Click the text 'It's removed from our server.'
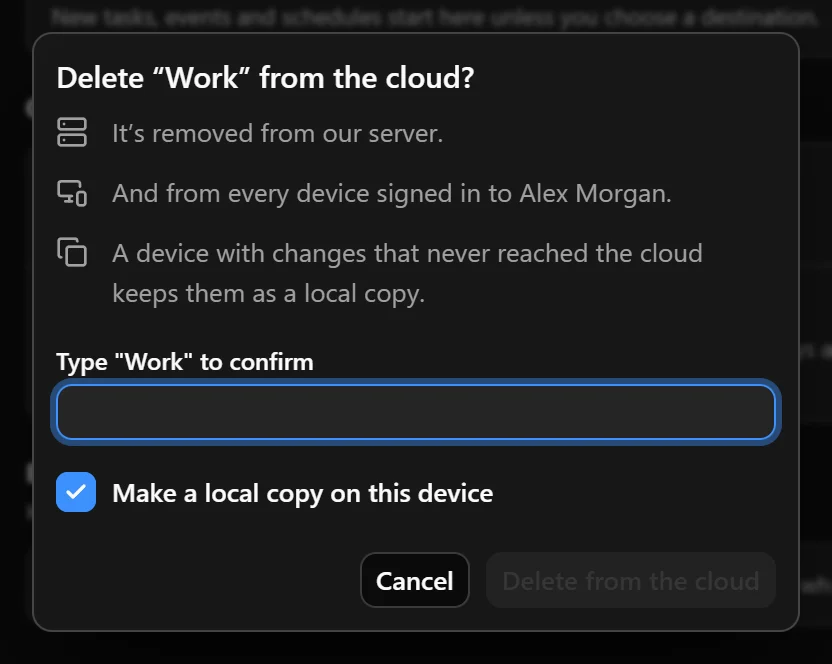Image resolution: width=832 pixels, height=664 pixels. click(278, 133)
